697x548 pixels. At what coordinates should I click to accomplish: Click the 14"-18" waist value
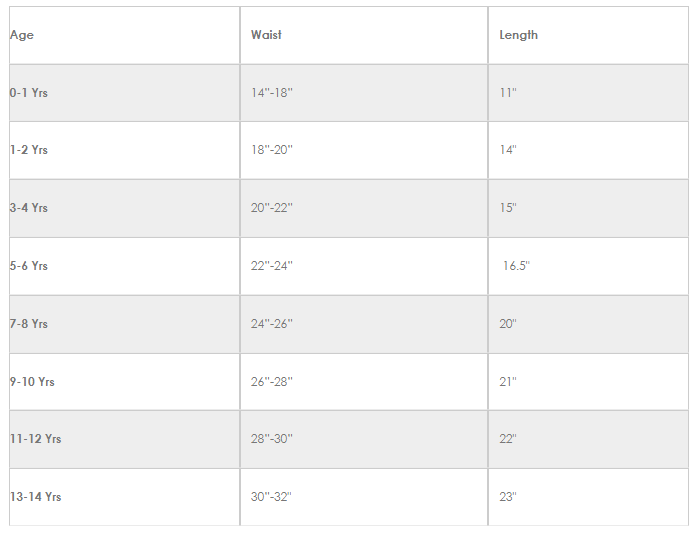click(271, 93)
